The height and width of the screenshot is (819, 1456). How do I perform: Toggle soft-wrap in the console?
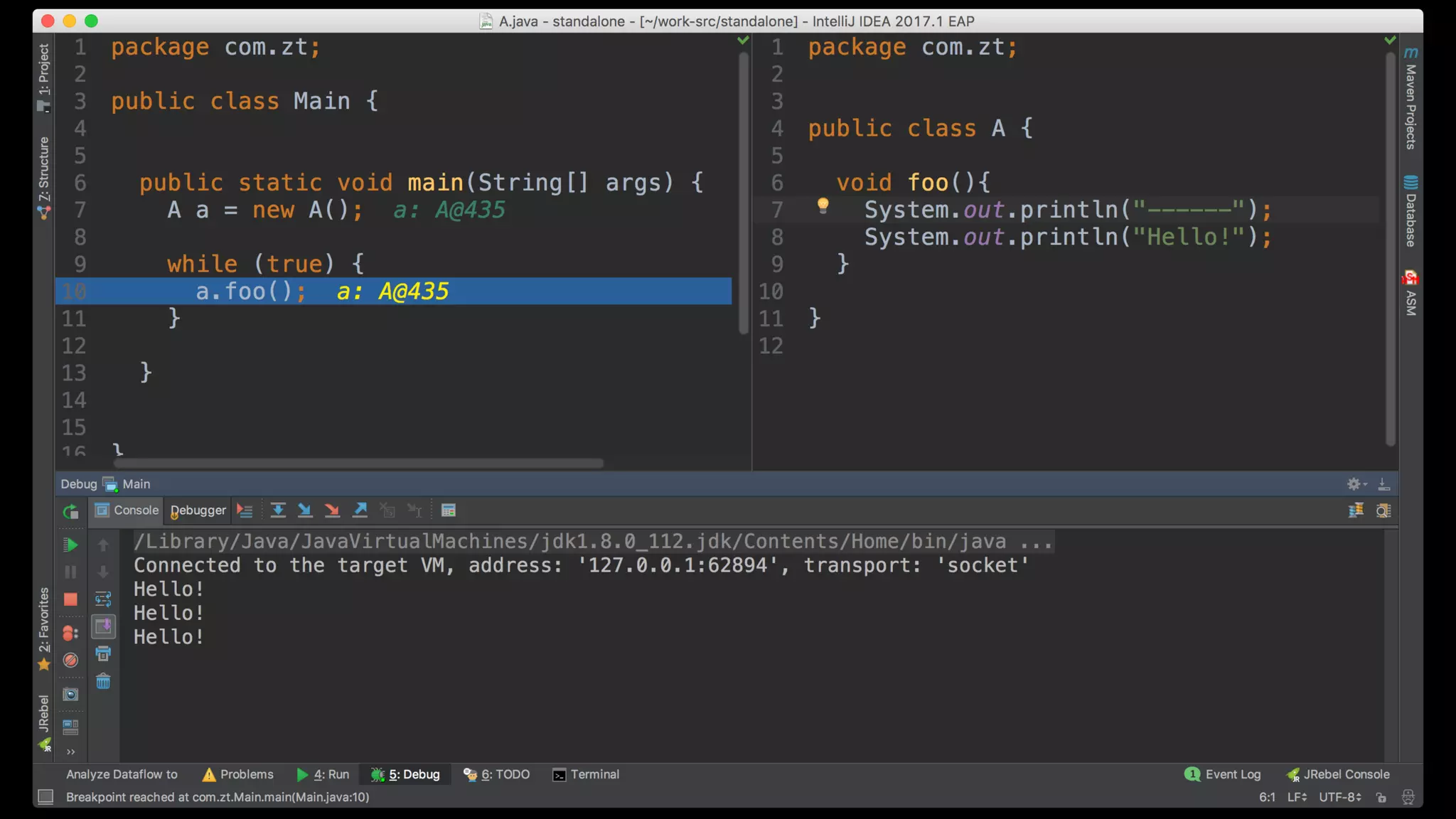pos(103,599)
